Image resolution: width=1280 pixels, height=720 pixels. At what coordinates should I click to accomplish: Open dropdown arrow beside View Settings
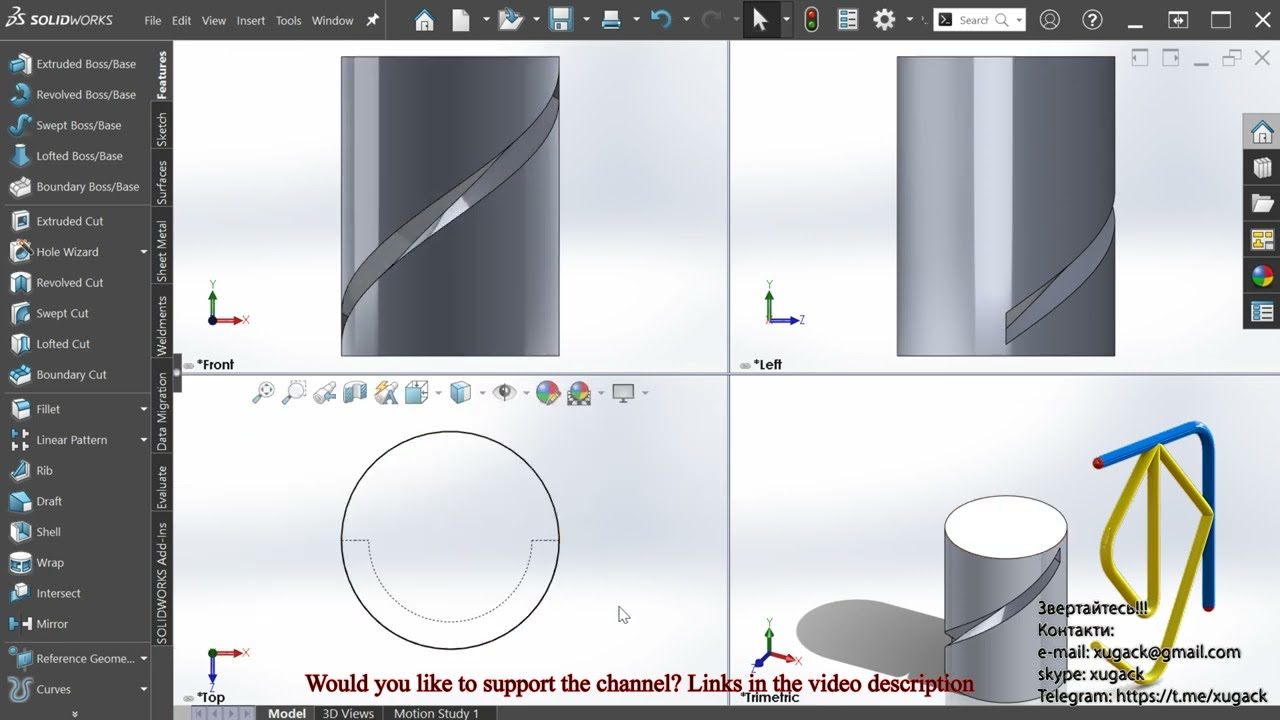pyautogui.click(x=645, y=393)
